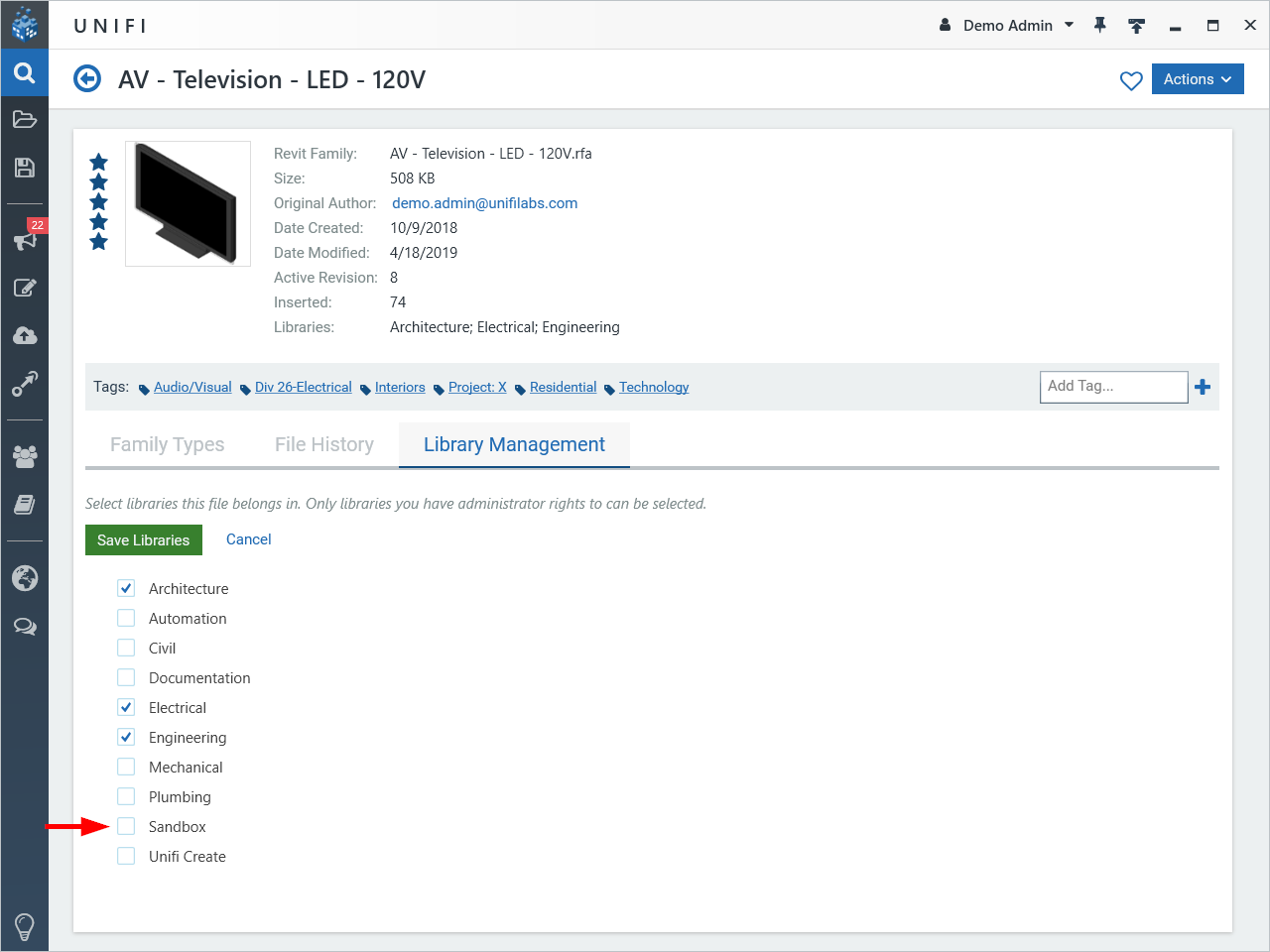Favorite this family with the heart icon
Screen dimensions: 1270x952
[1131, 80]
